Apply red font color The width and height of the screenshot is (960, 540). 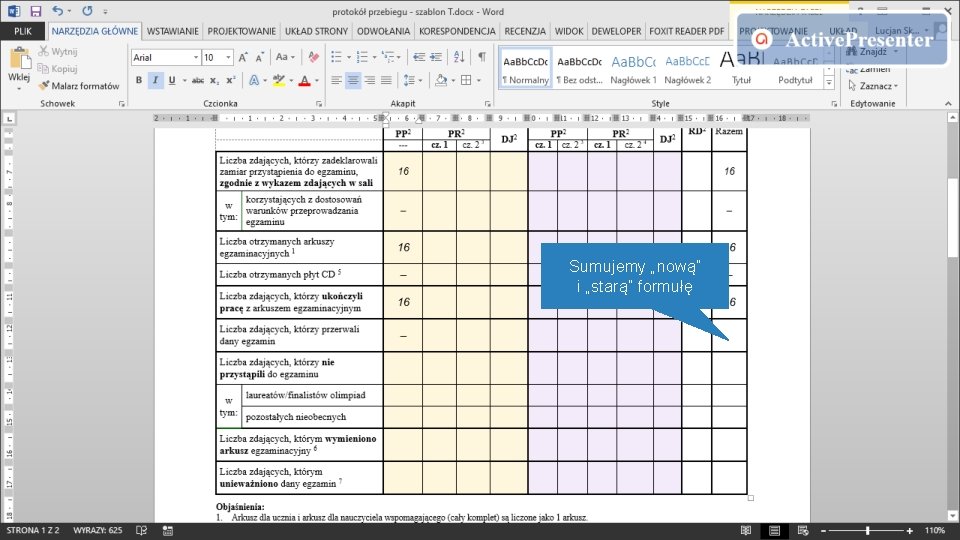pyautogui.click(x=304, y=80)
